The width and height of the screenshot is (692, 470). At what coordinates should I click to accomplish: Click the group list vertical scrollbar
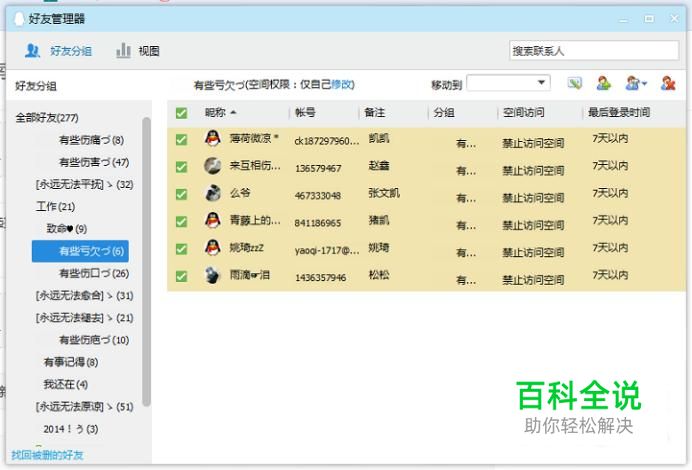[x=146, y=261]
